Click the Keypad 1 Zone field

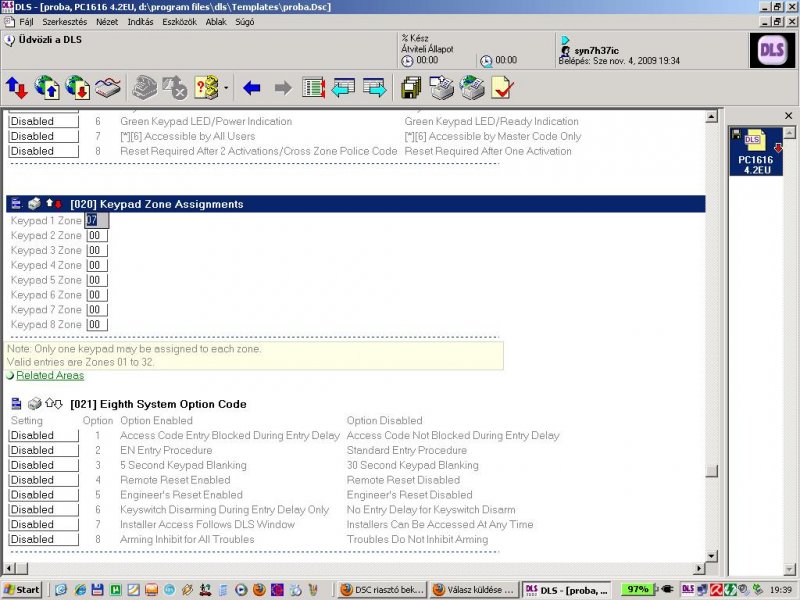click(x=96, y=220)
